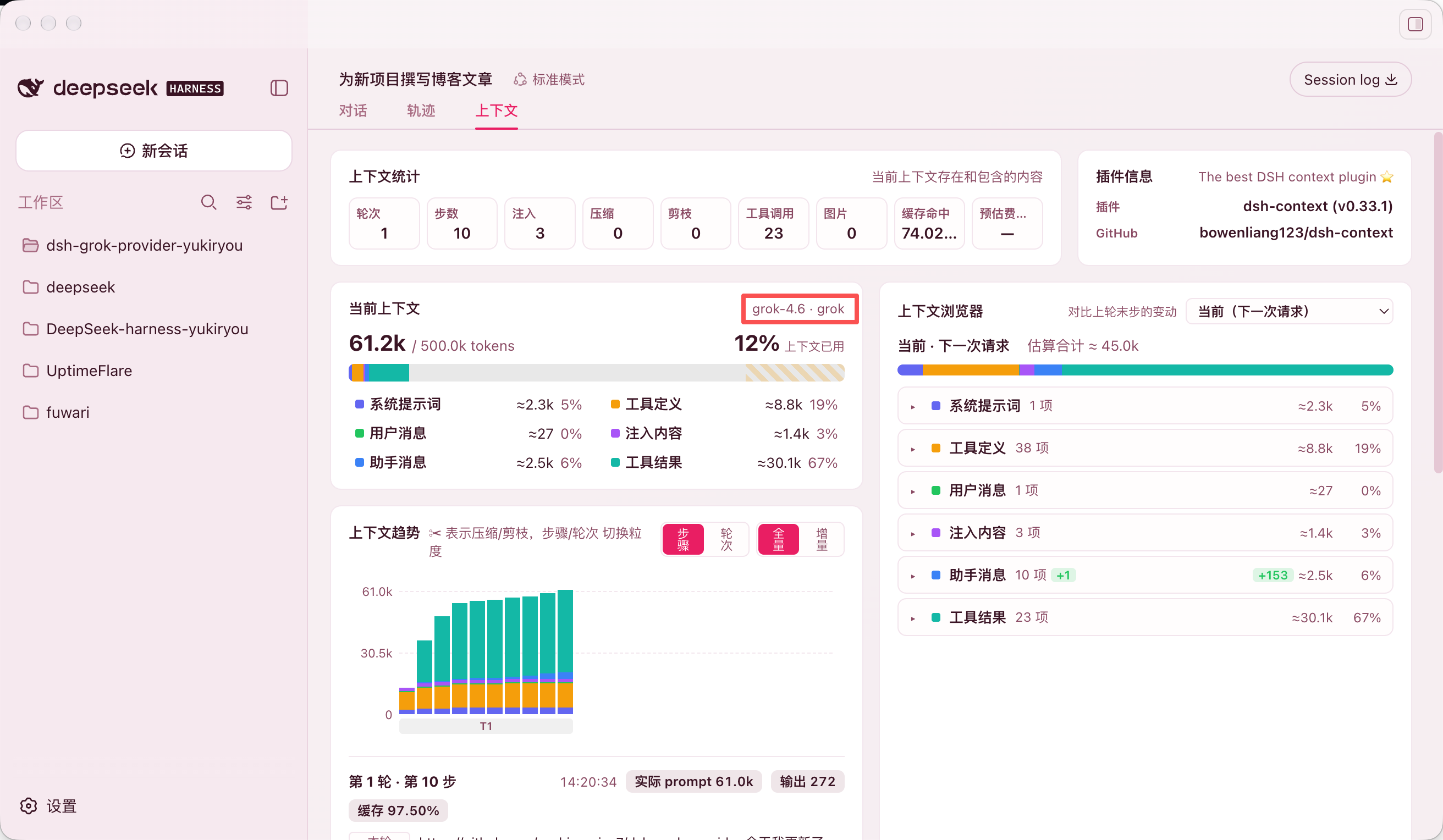The width and height of the screenshot is (1443, 840).
Task: Select 增量 trend display mode
Action: pyautogui.click(x=822, y=539)
